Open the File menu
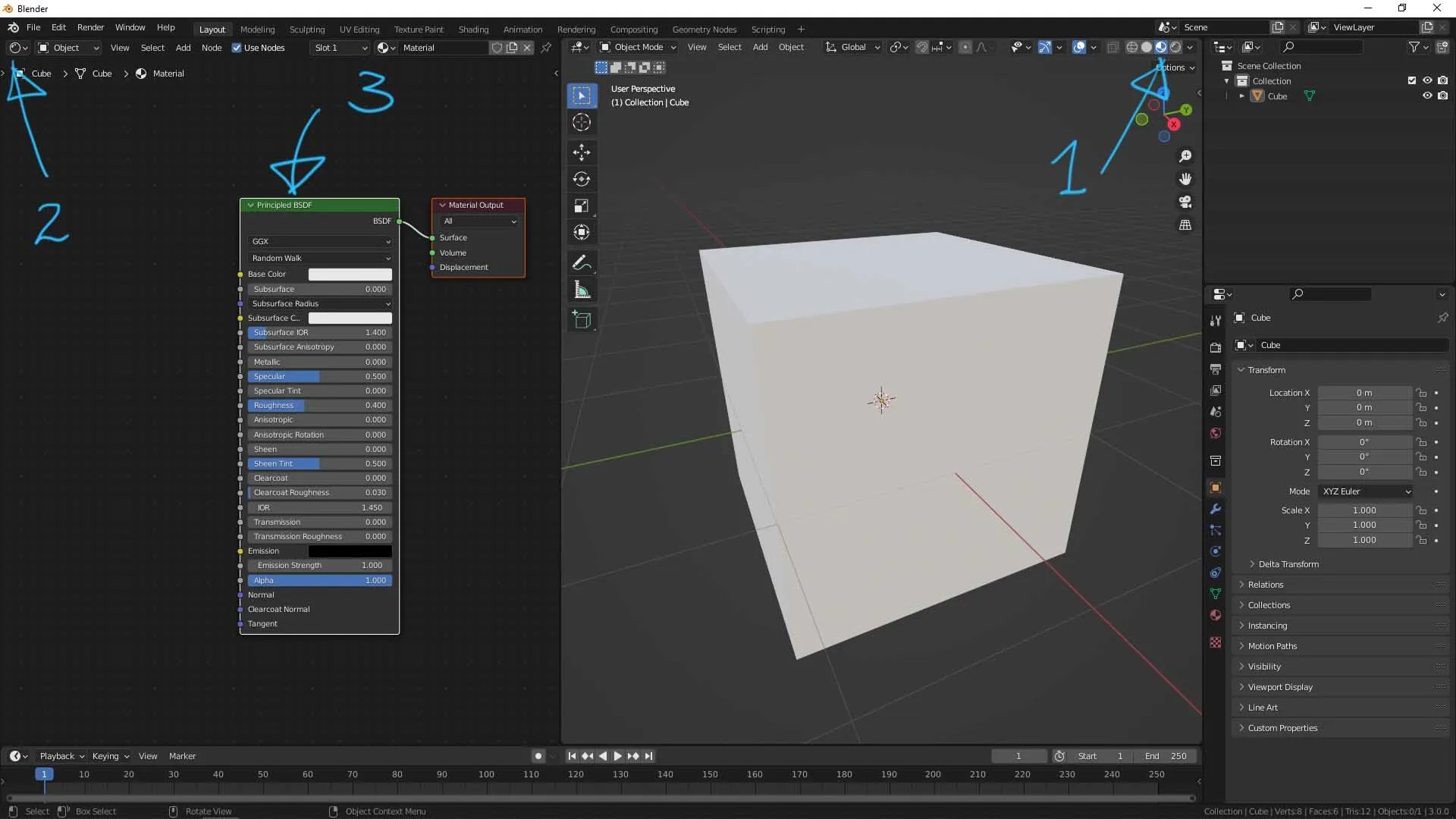 [33, 27]
